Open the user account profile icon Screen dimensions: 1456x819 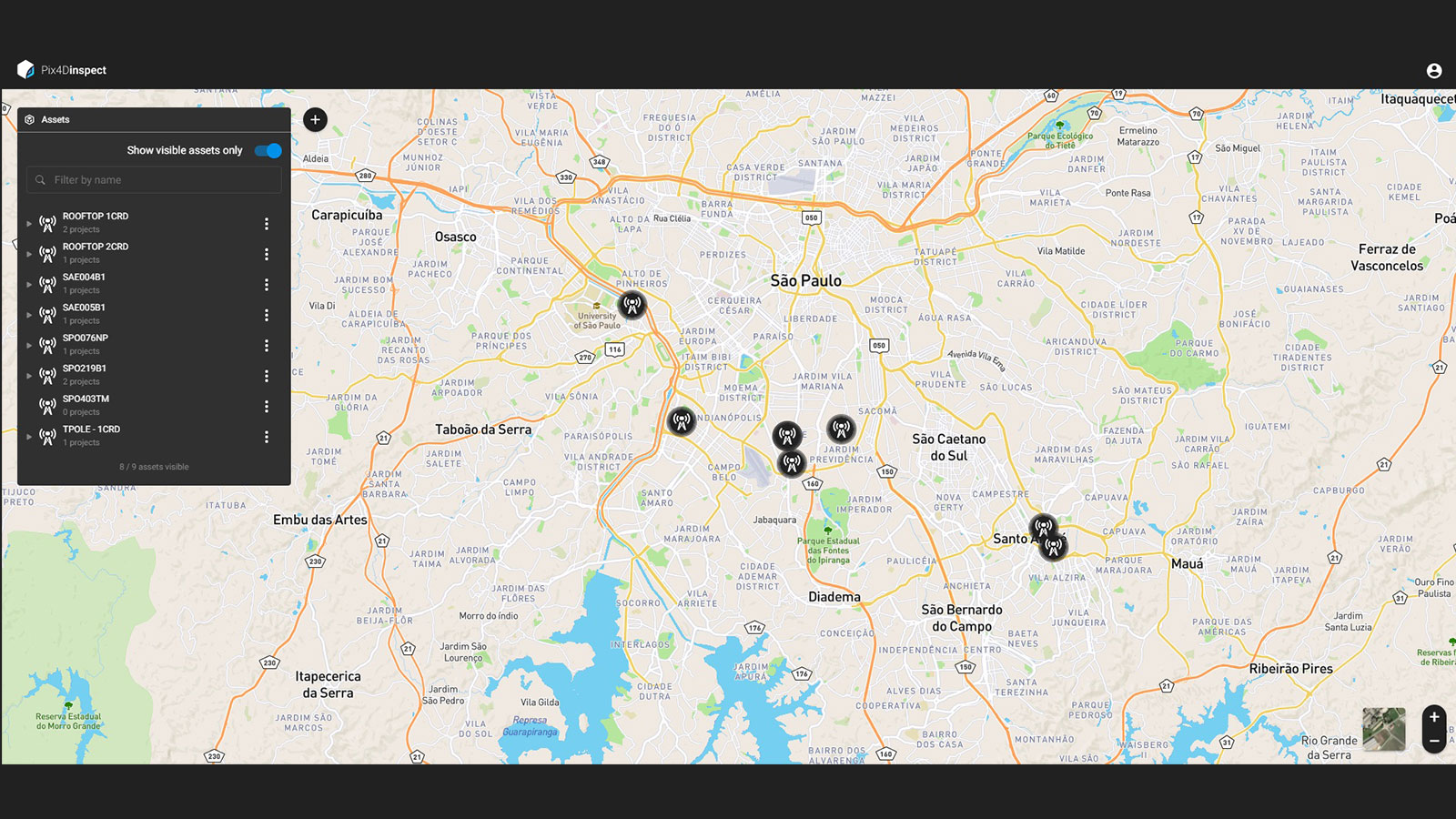1434,71
